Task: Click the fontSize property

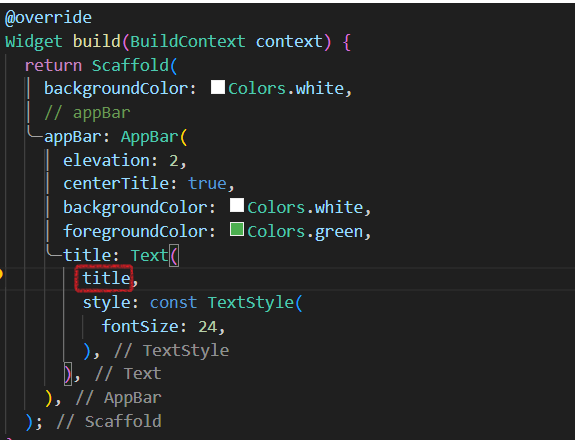Action: click(x=144, y=326)
